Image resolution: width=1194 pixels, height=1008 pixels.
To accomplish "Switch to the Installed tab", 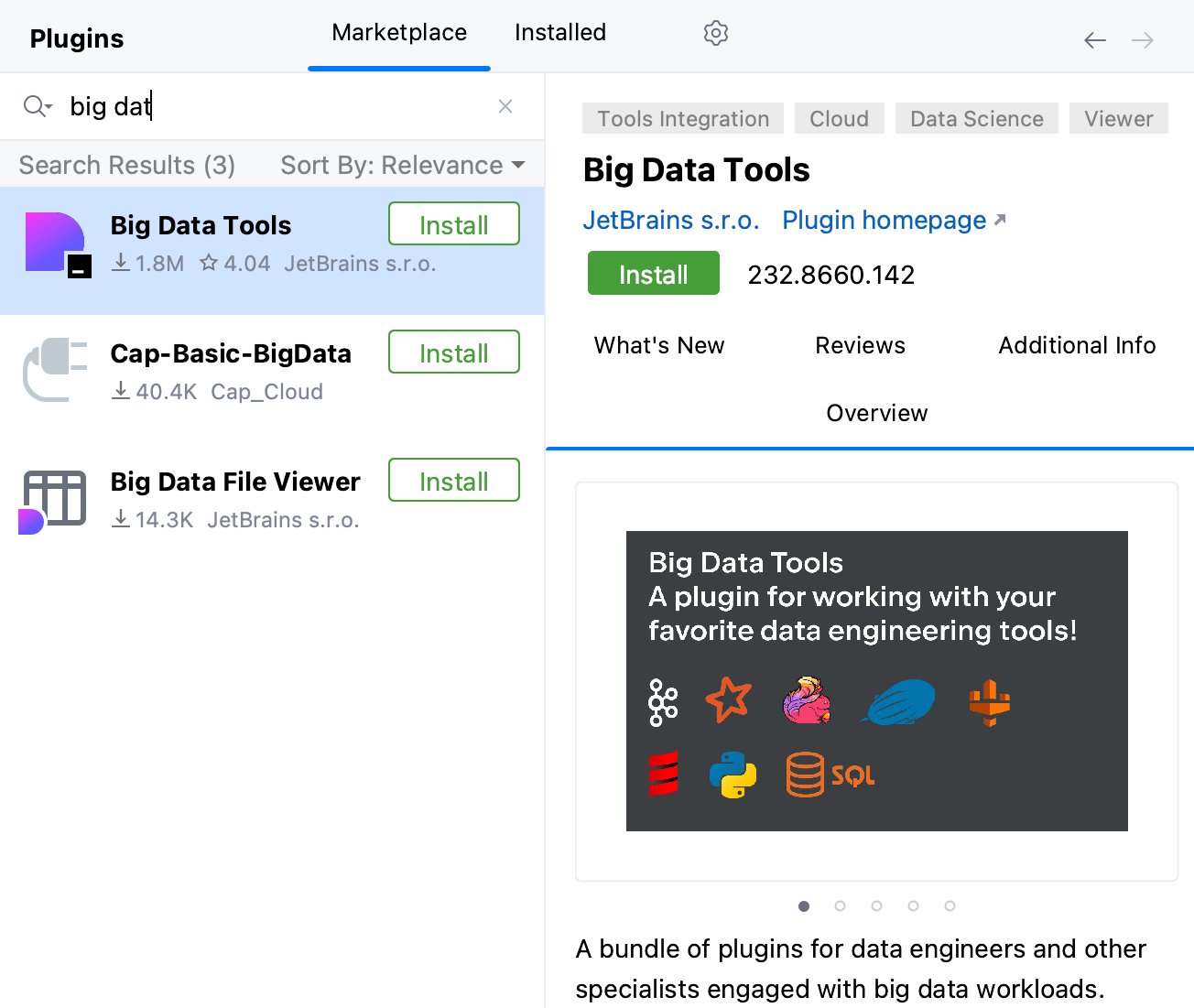I will [559, 33].
